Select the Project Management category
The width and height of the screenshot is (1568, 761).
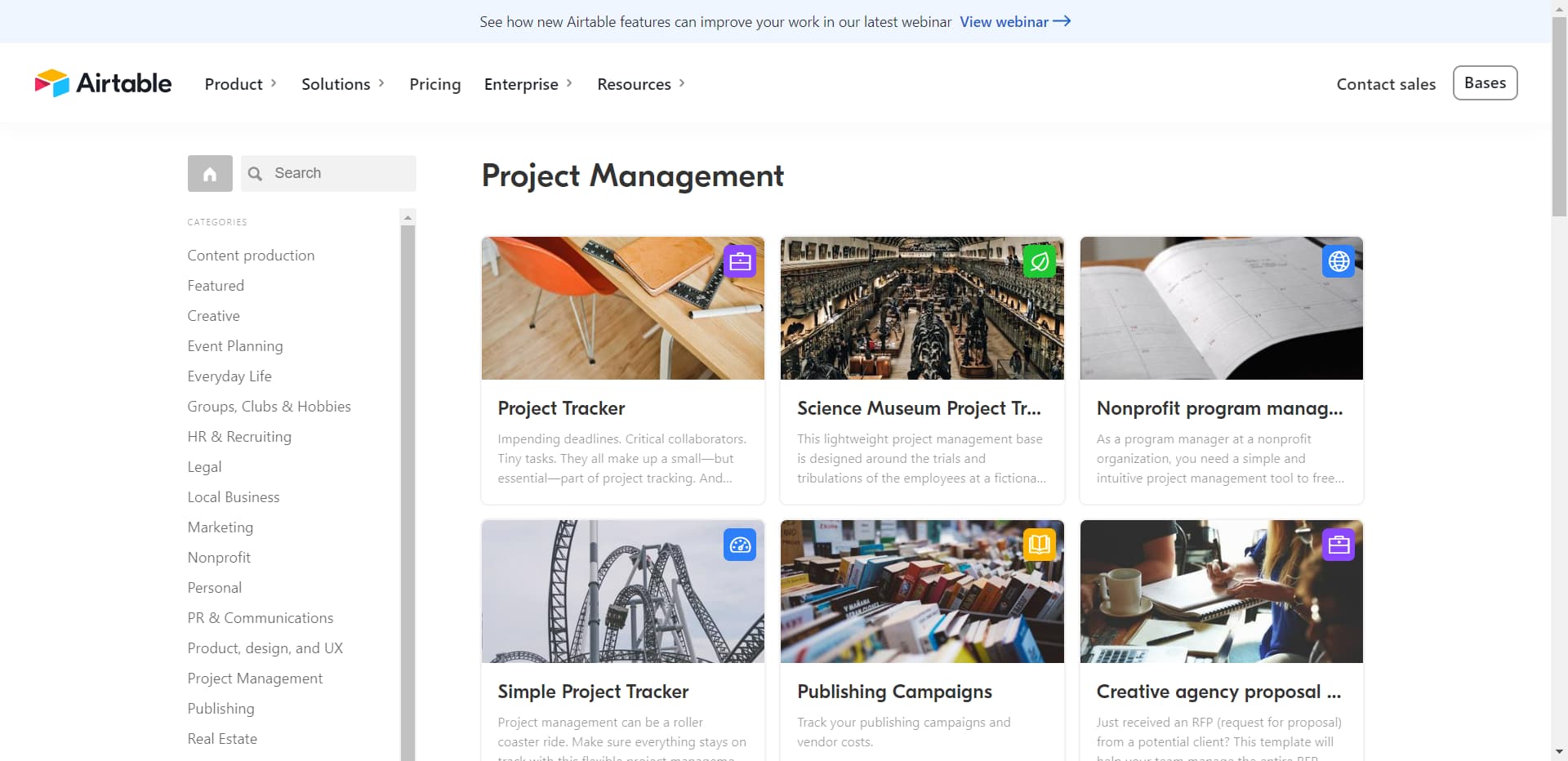pos(255,678)
